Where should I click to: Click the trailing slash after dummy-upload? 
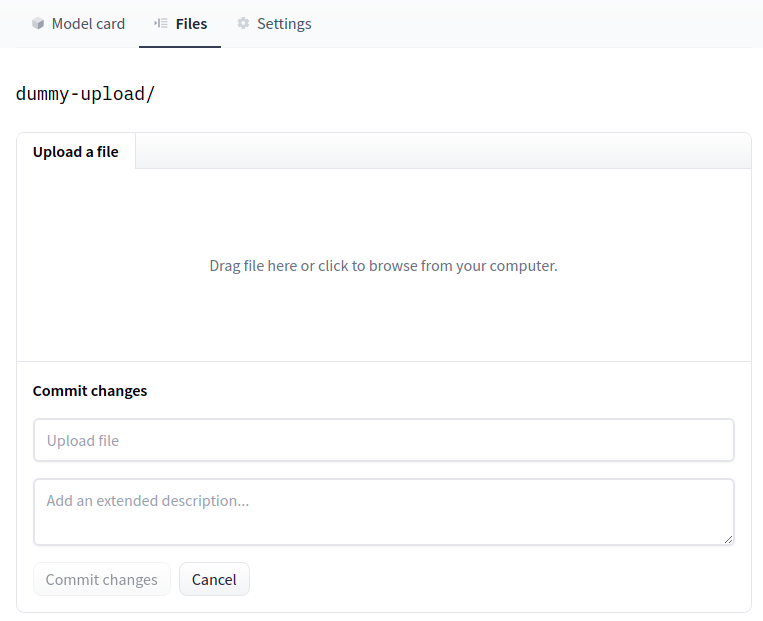[x=151, y=95]
